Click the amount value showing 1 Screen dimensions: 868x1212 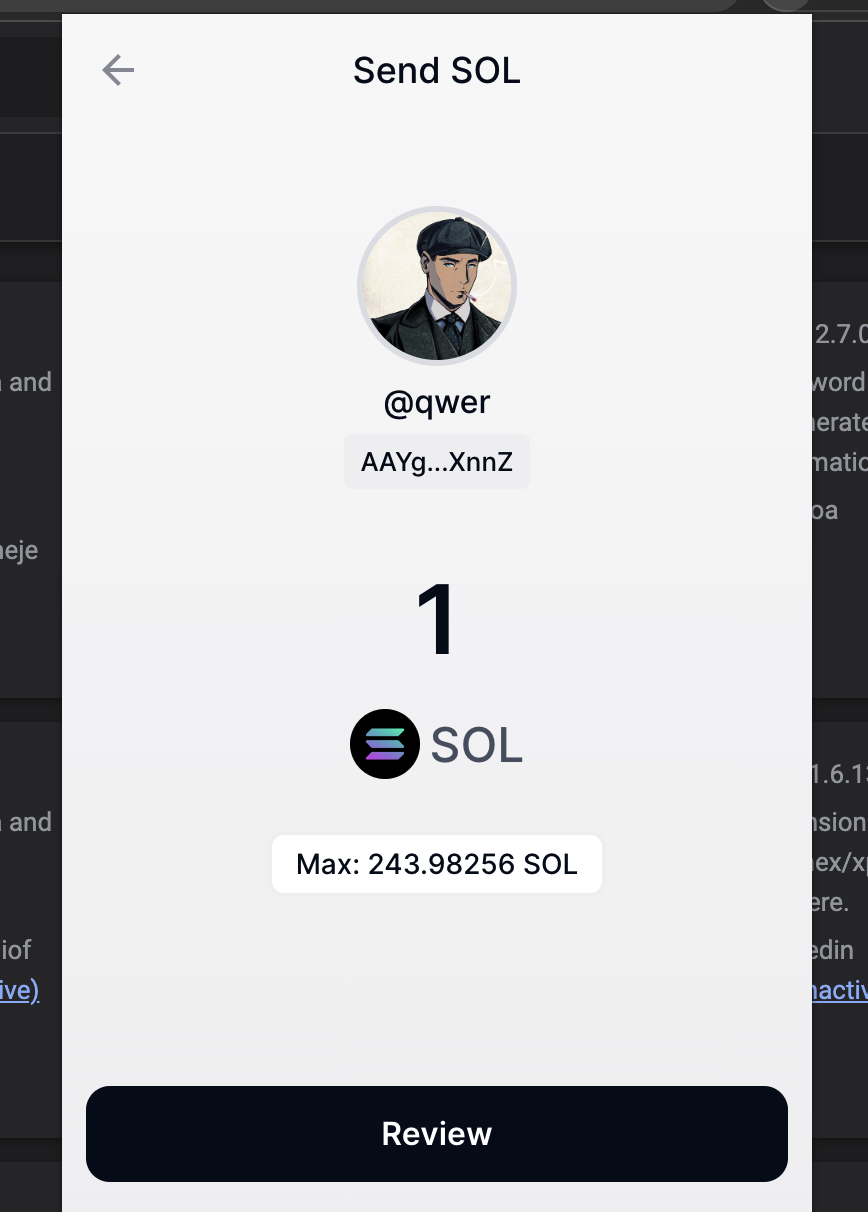point(437,621)
